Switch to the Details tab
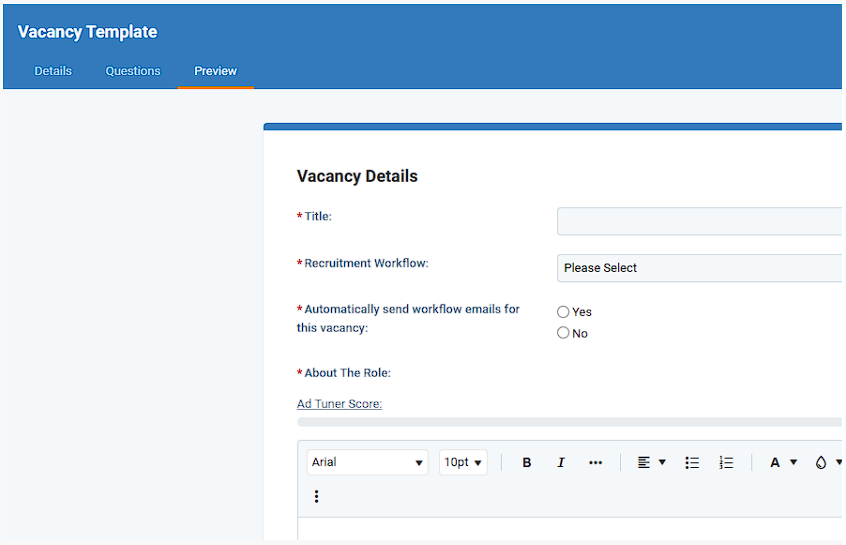This screenshot has height=545, width=846. tap(53, 71)
